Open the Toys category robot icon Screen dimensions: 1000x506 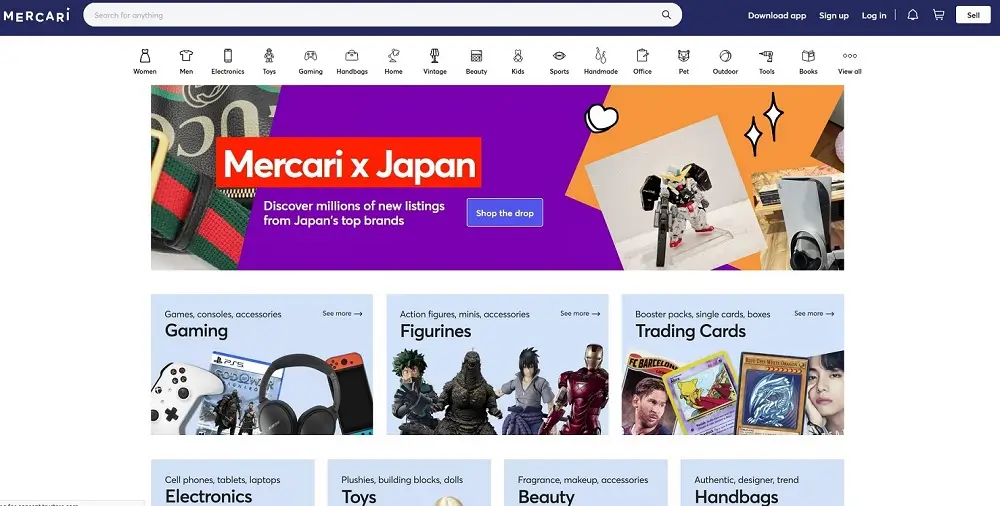coord(269,56)
